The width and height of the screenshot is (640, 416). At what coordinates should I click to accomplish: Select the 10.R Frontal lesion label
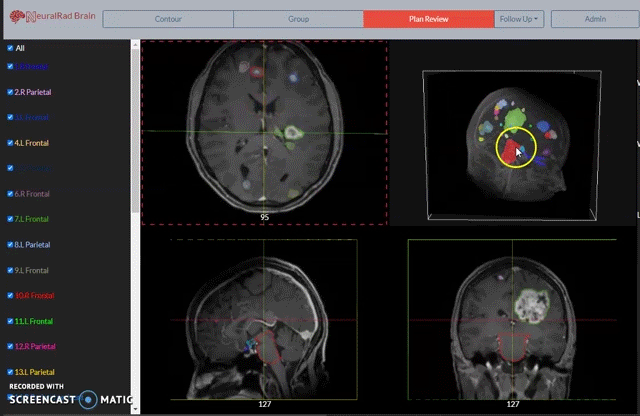click(x=35, y=296)
